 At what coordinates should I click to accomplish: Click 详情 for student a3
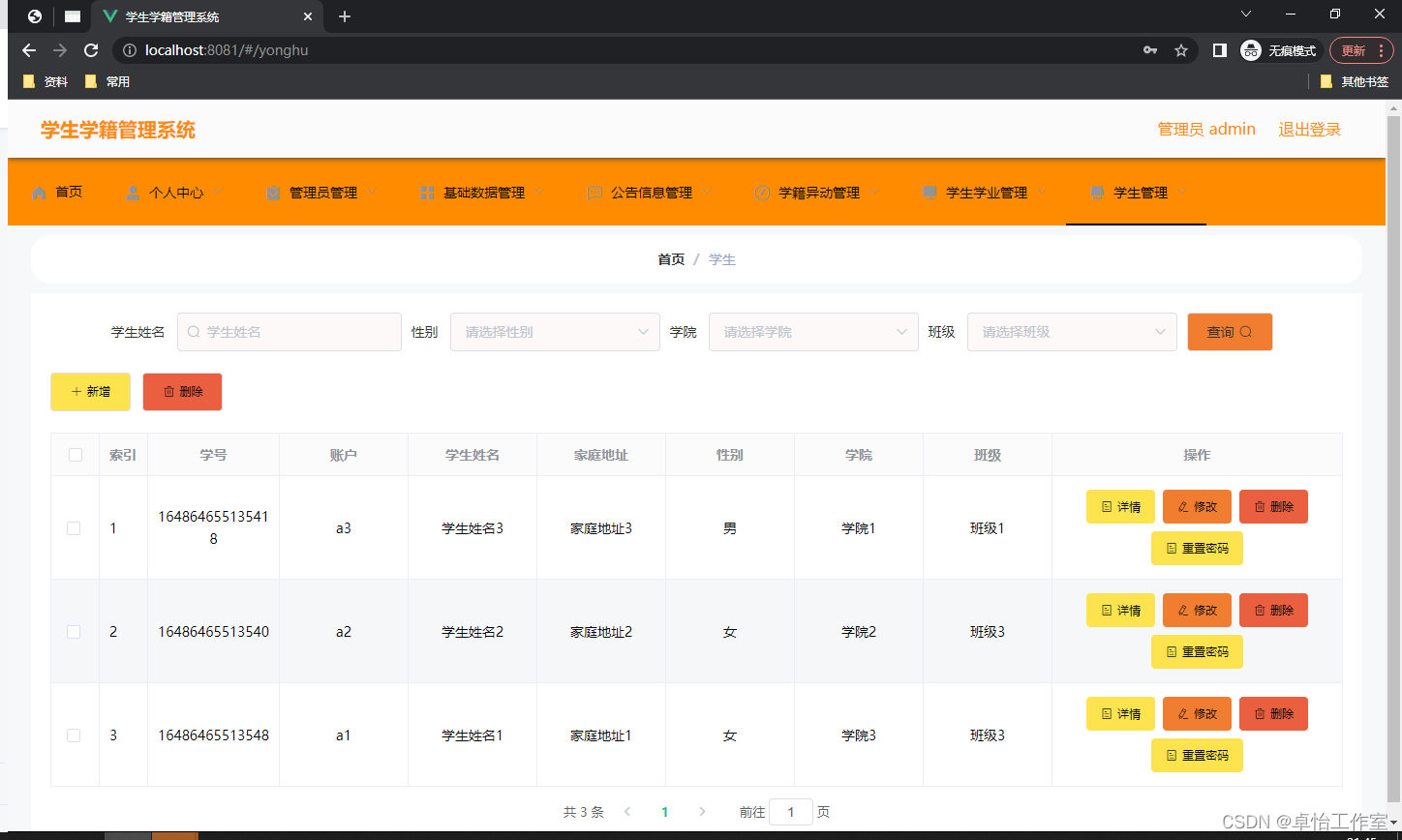pos(1120,507)
